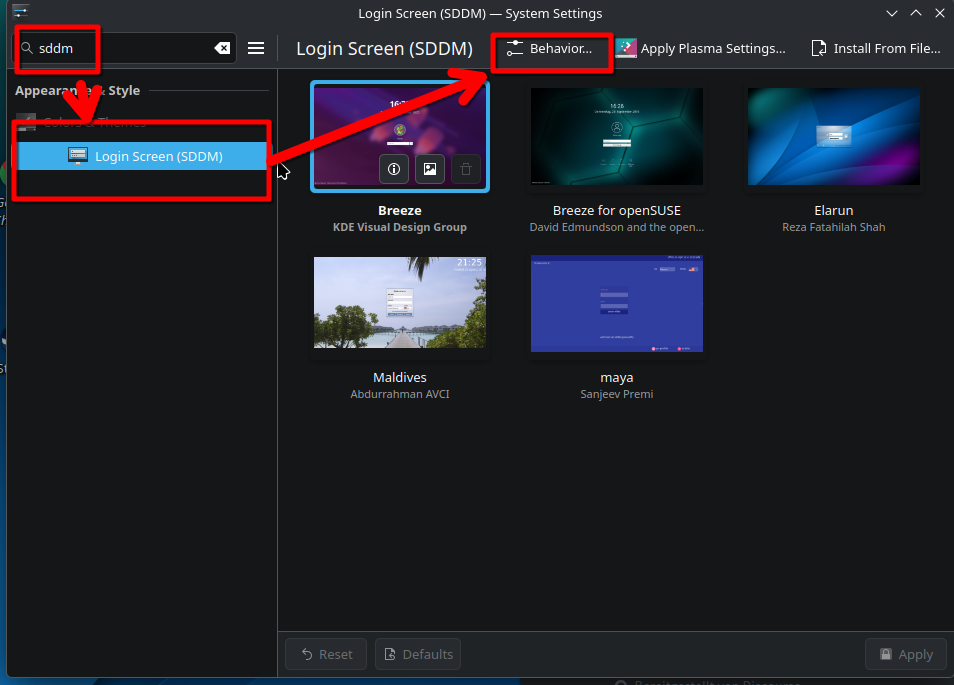This screenshot has width=954, height=685.
Task: Open the hamburger menu beside search
Action: tap(256, 48)
